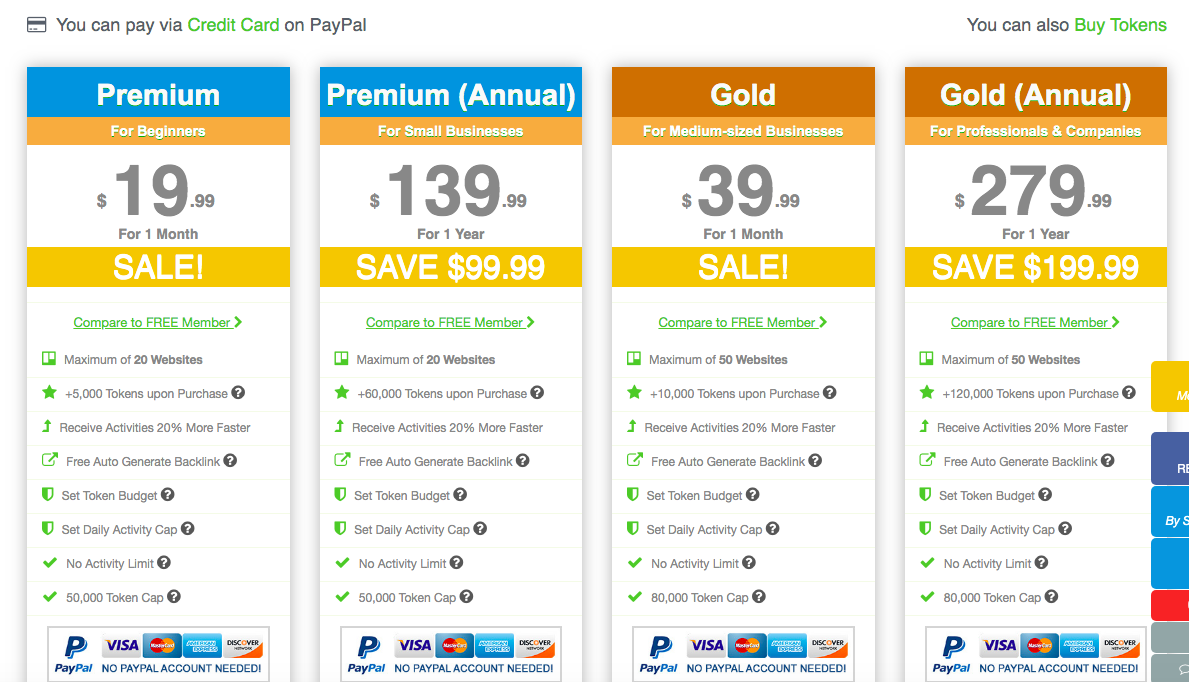Screen dimensions: 1189x682
Task: Show info for Gold (Annual) Set Daily Activity Cap
Action: point(1065,529)
